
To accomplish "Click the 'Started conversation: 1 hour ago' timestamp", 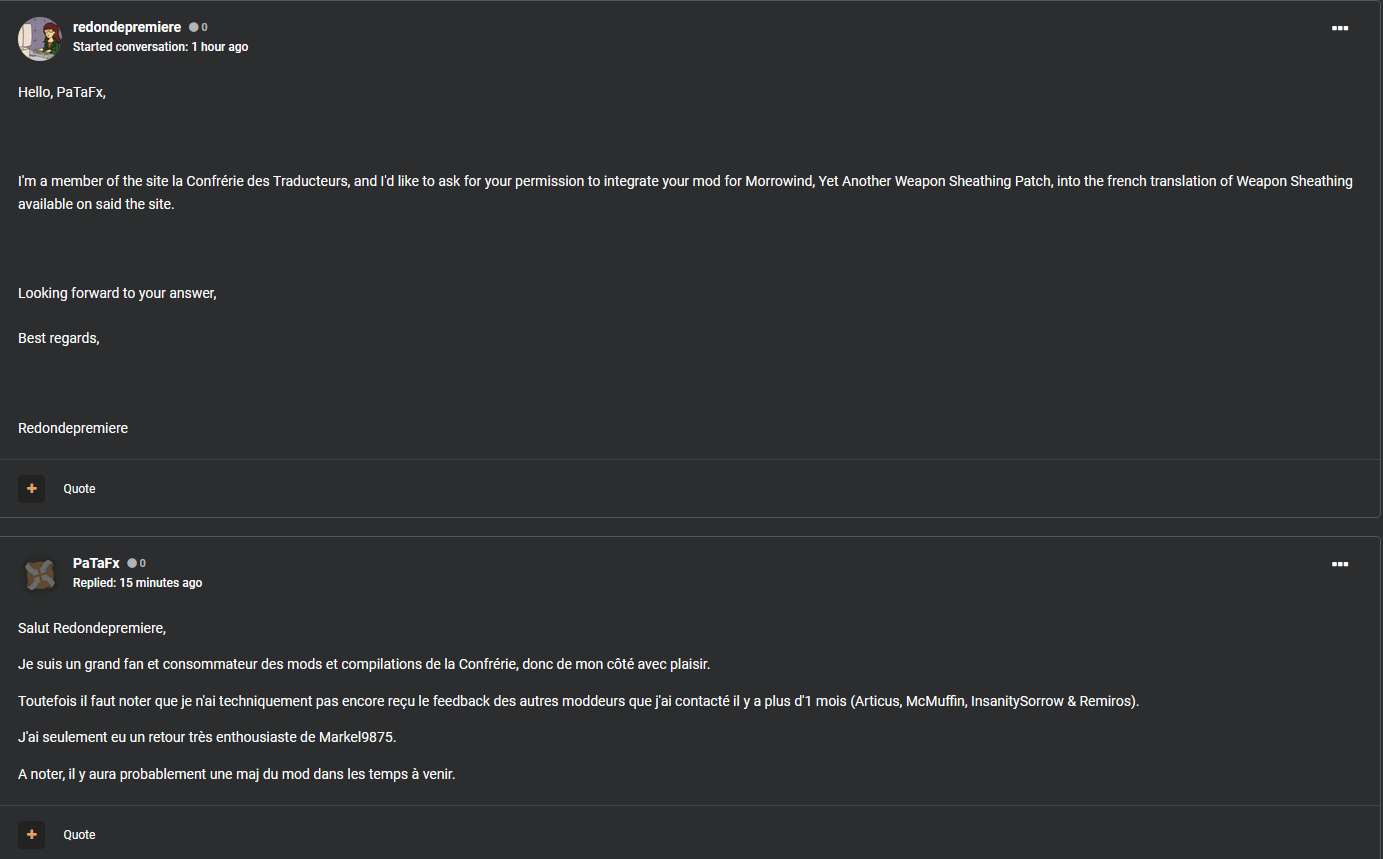I will [160, 47].
